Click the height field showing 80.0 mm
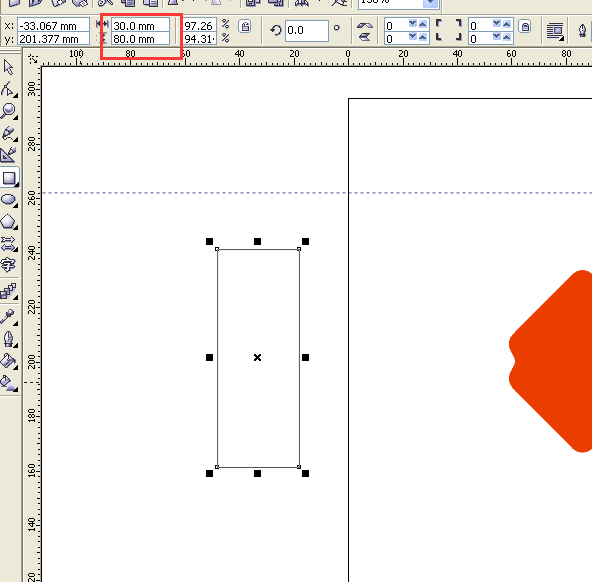This screenshot has height=582, width=592. point(140,38)
